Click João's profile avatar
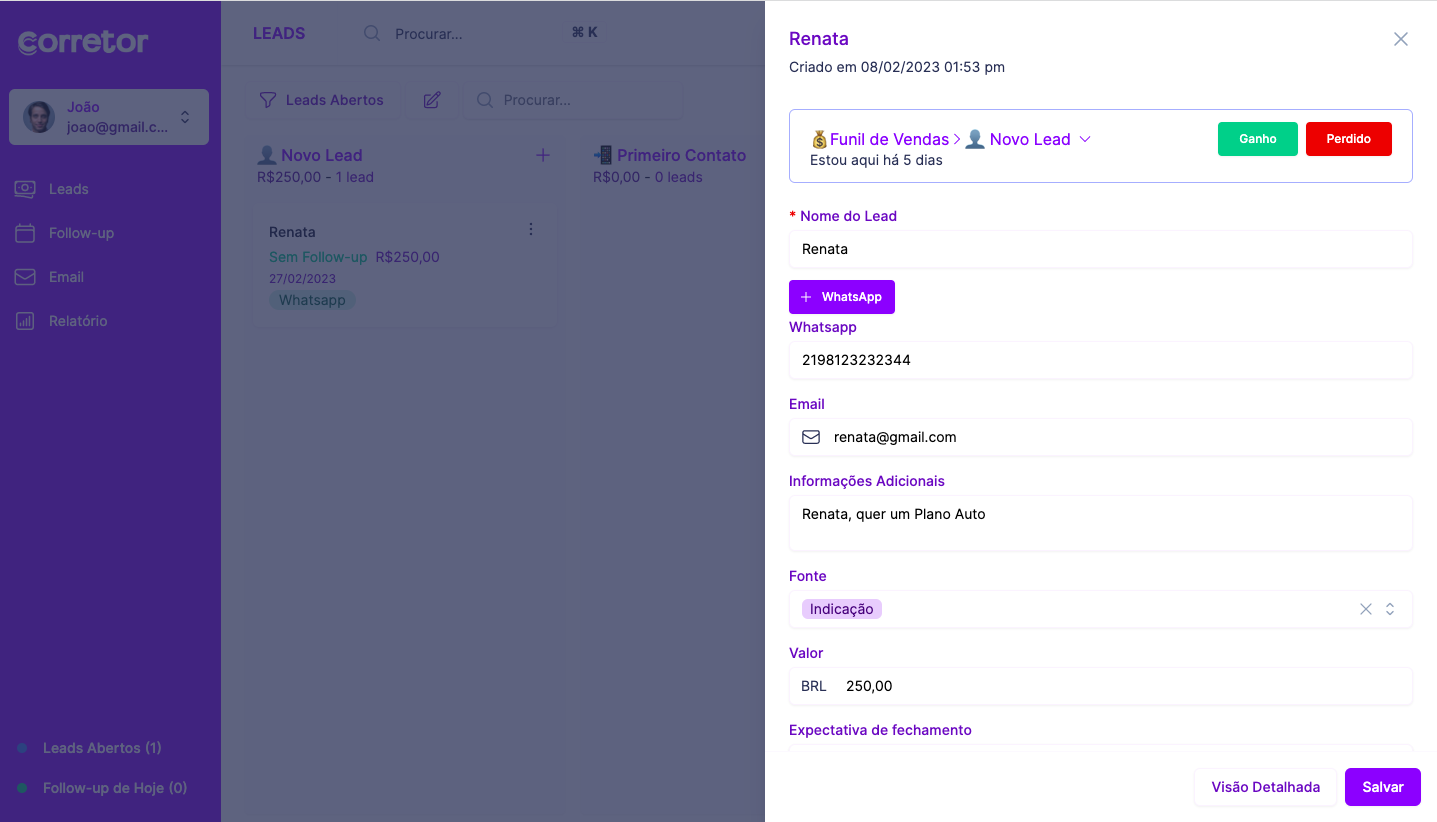Screen dimensions: 1437x822 click(39, 117)
